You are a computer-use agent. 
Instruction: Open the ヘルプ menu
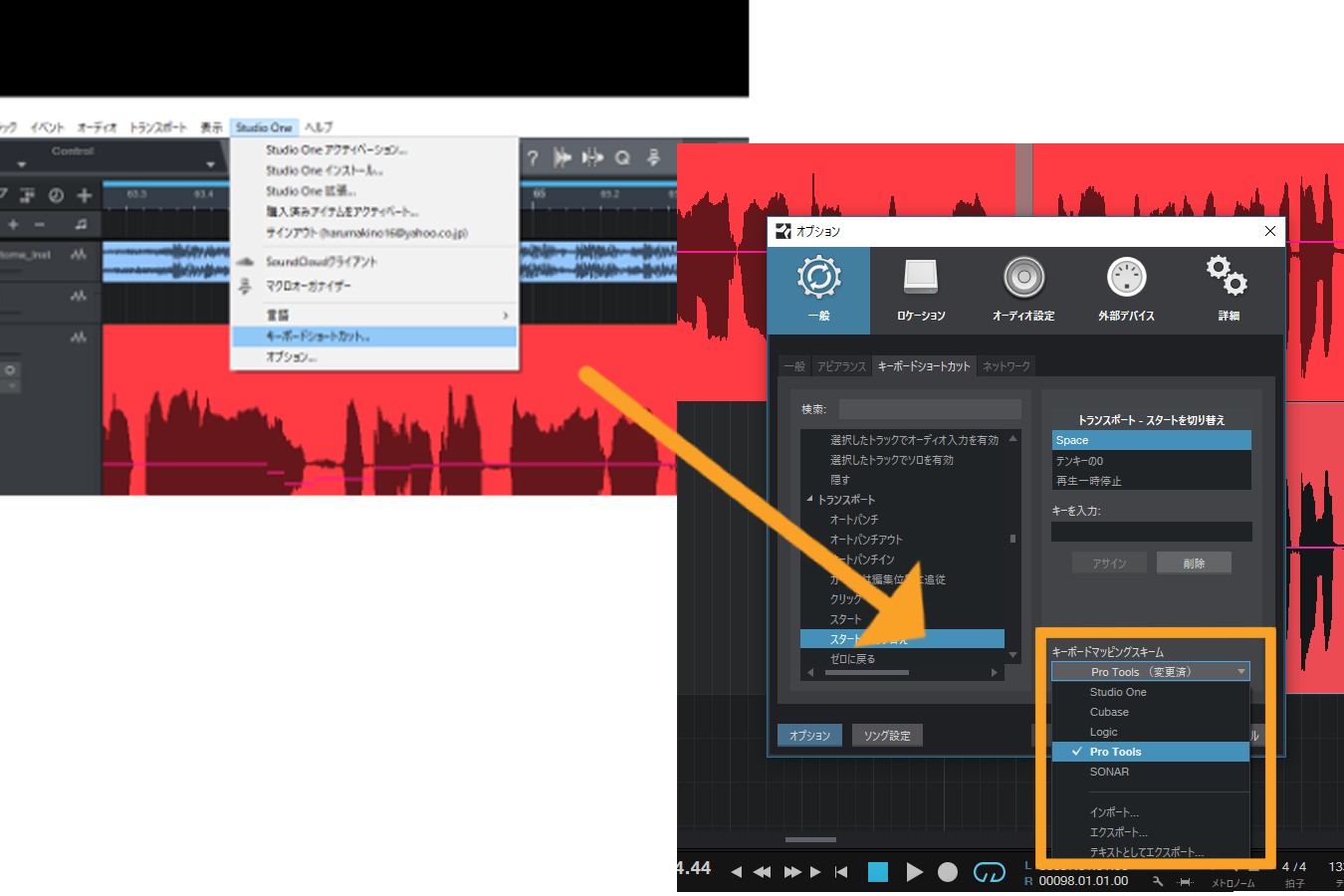(x=320, y=127)
